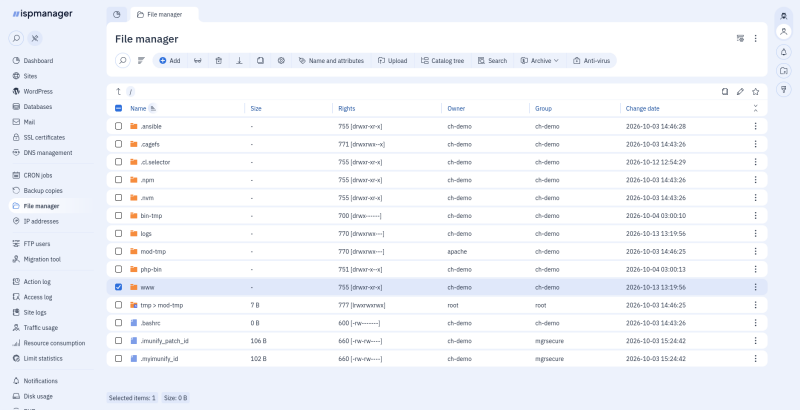Open row menu for .bashrc file

click(x=756, y=323)
